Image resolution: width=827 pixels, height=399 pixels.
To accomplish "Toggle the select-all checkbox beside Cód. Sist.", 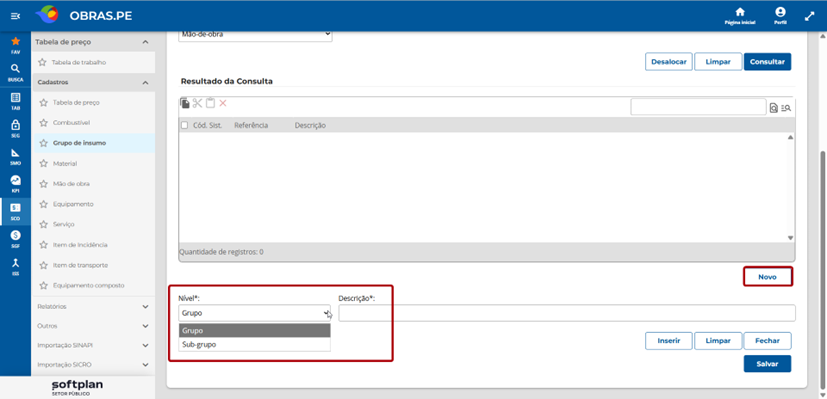I will click(x=184, y=125).
